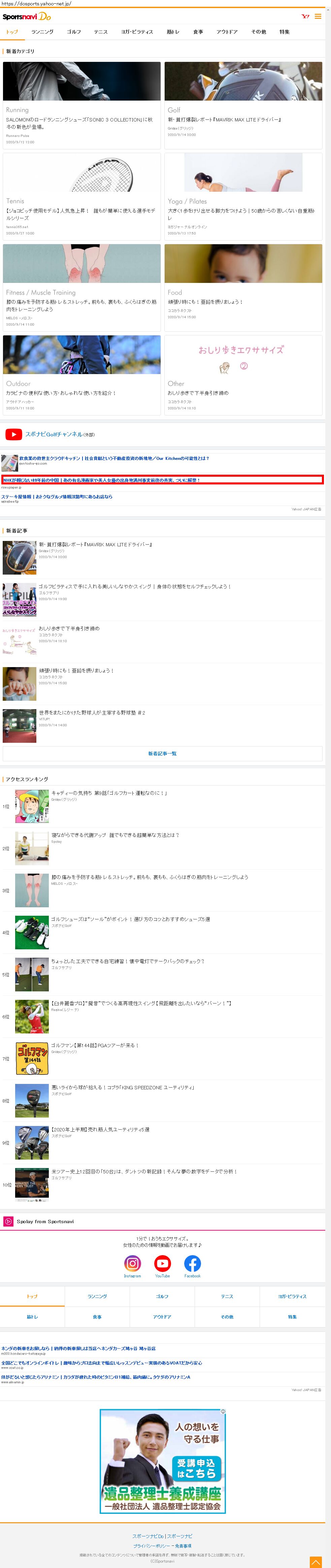Click the pink Spolay from Sportsnavi icon
331x1568 pixels.
8,1221
